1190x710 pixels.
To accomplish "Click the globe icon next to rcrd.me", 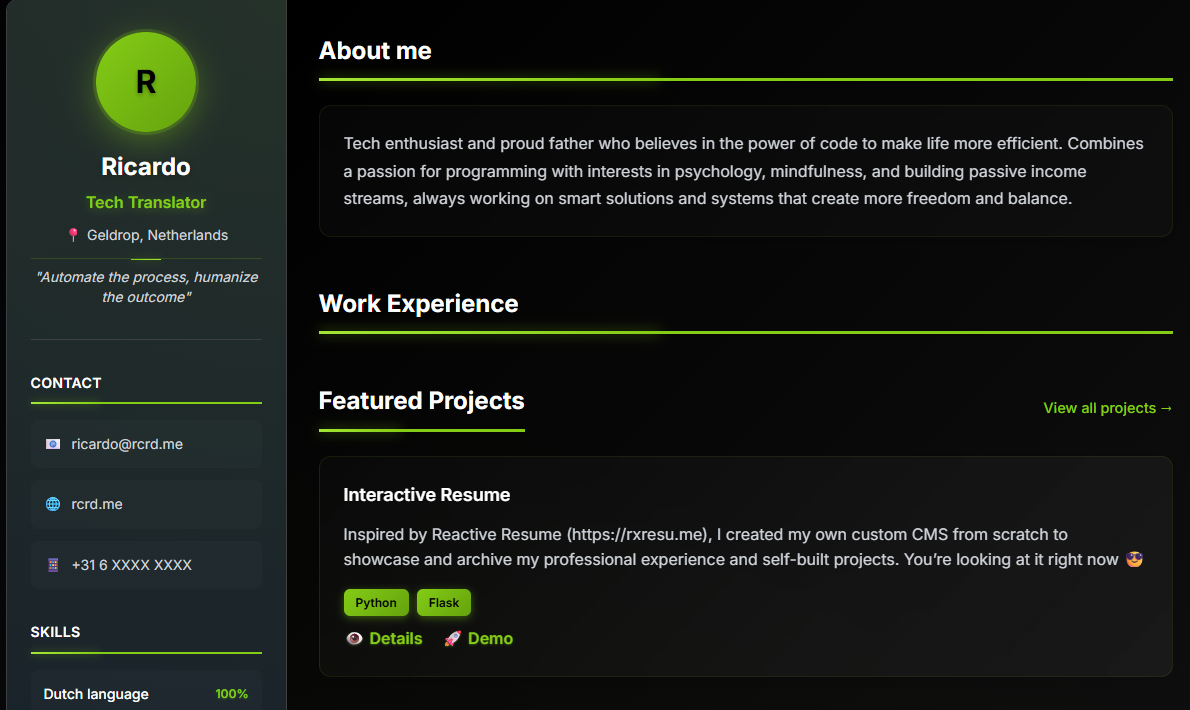I will tap(53, 504).
